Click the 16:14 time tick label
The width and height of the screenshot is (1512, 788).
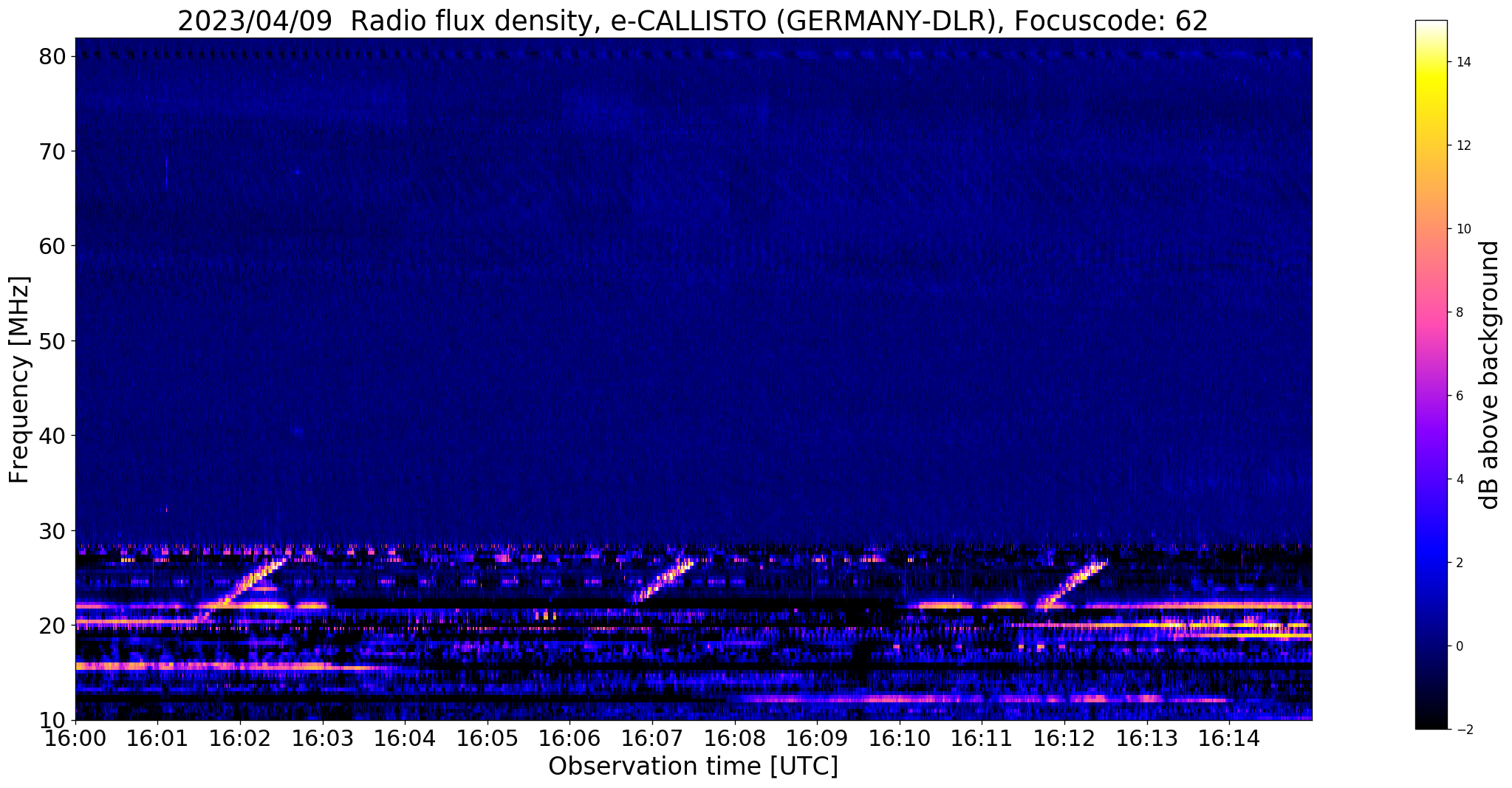tap(1230, 737)
